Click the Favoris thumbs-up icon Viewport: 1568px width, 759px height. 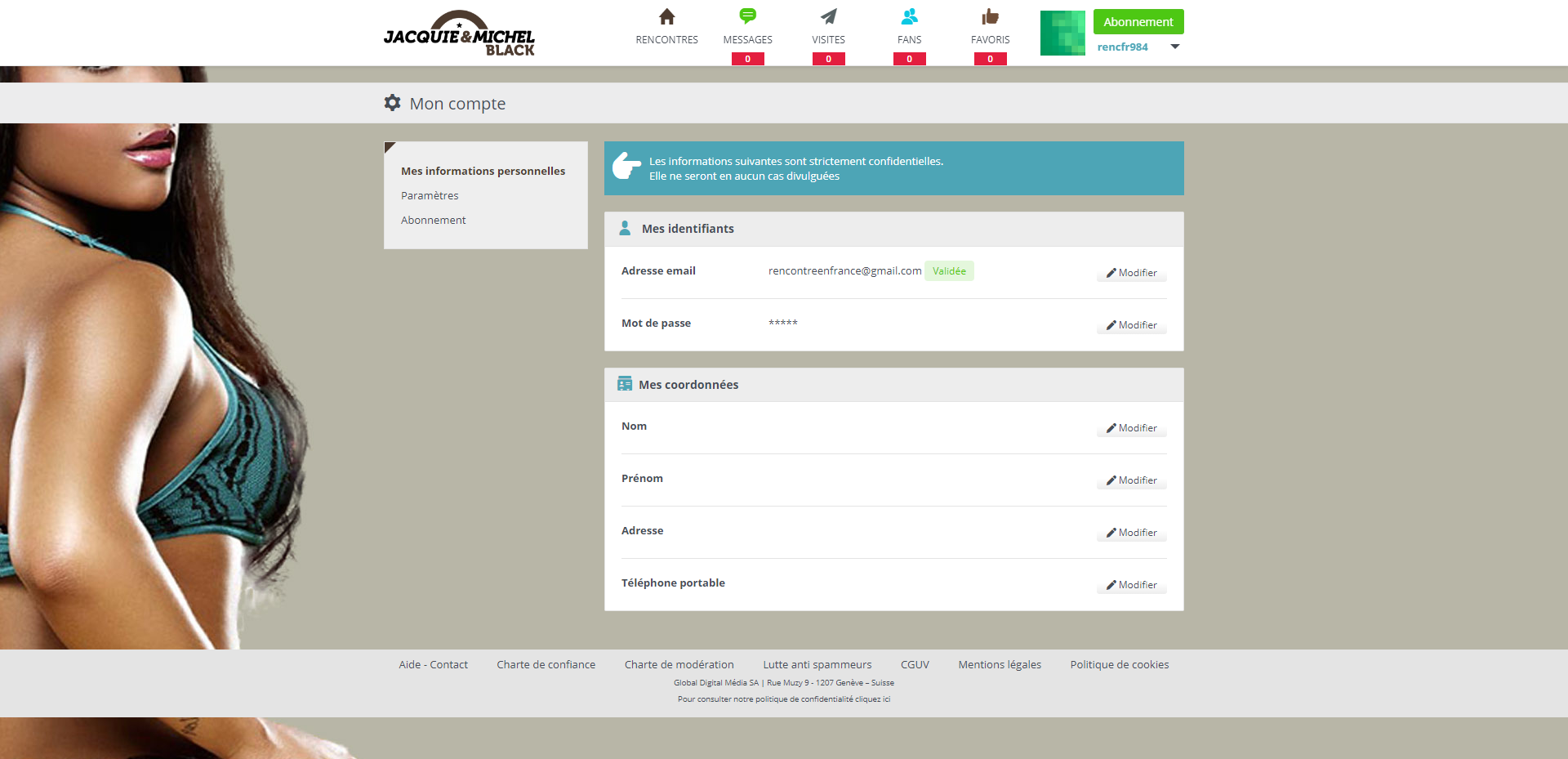[990, 16]
